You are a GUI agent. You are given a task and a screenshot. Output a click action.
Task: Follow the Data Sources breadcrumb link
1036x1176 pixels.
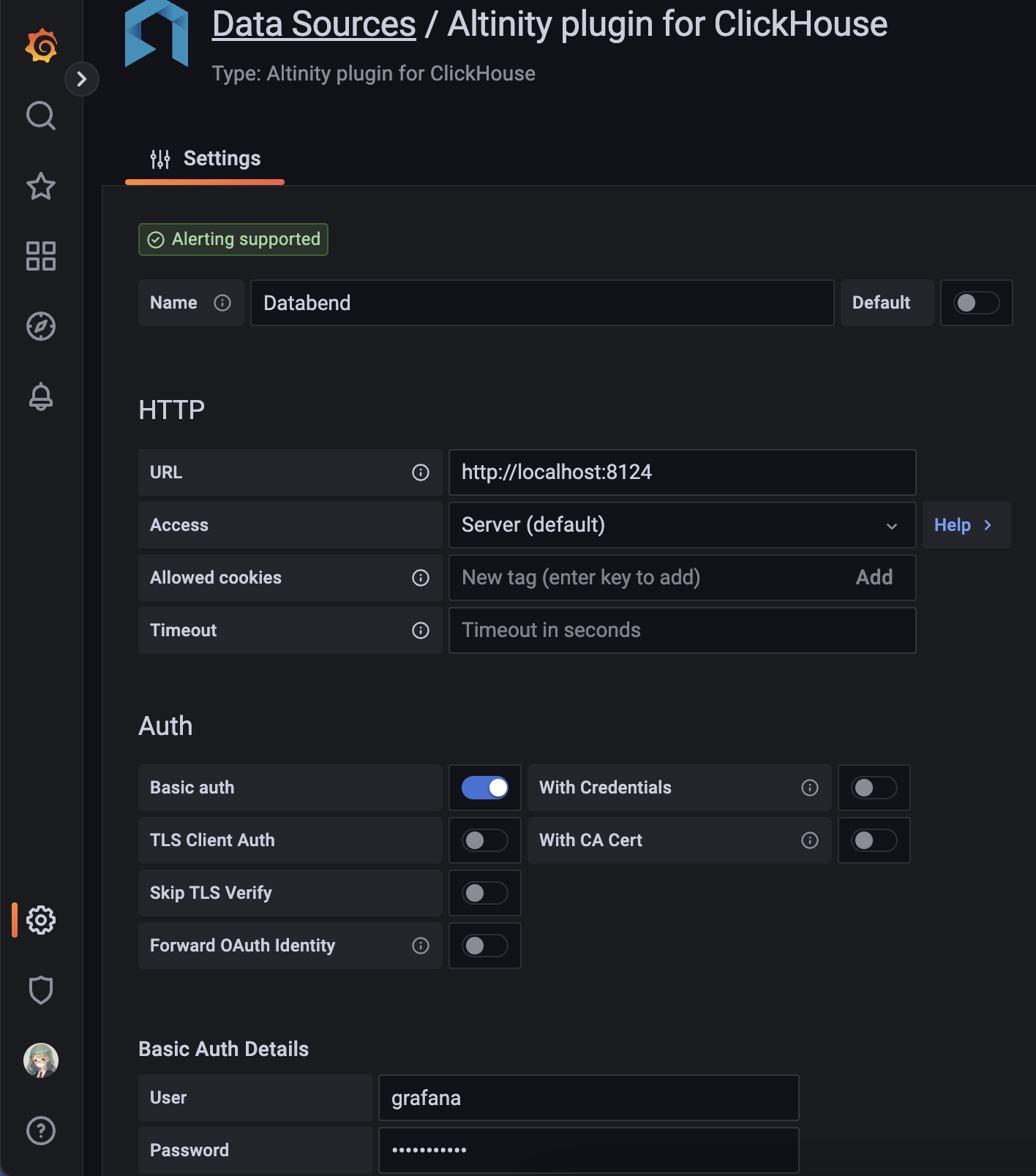click(x=314, y=24)
